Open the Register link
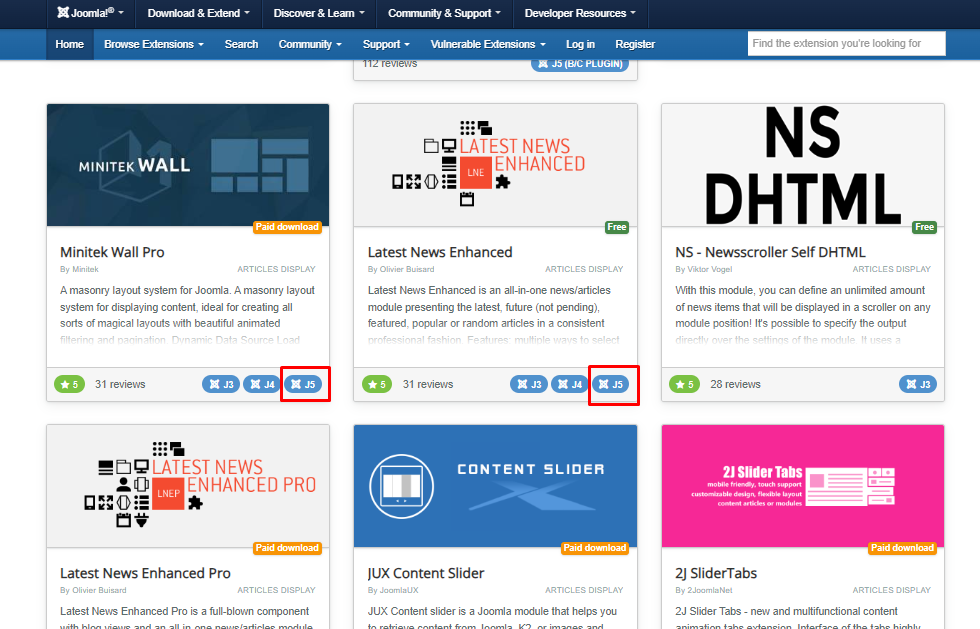Image resolution: width=980 pixels, height=629 pixels. pos(635,44)
